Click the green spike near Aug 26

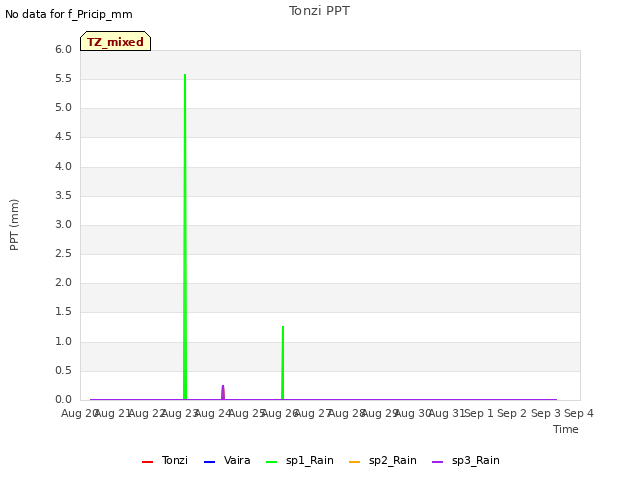coord(282,363)
